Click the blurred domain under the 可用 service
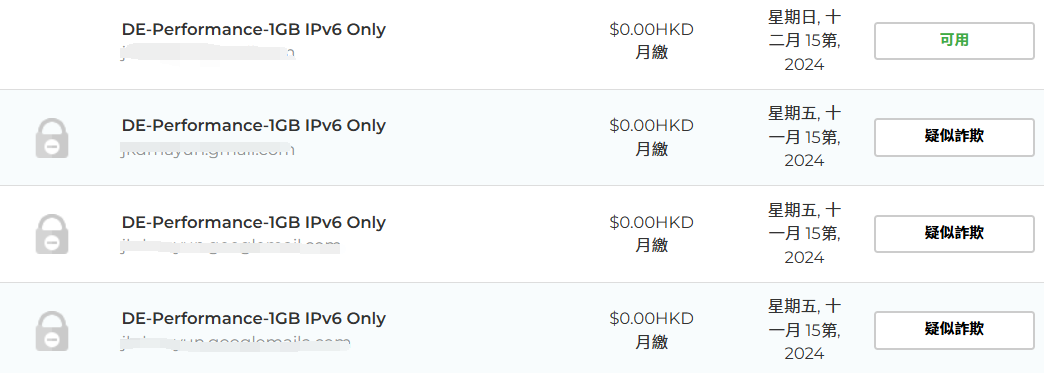Image resolution: width=1044 pixels, height=373 pixels. (x=208, y=53)
